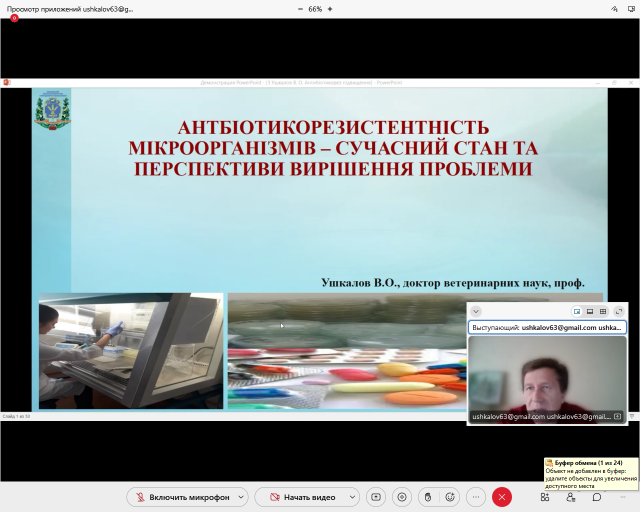Viewport: 640px width, 512px height.
Task: Expand the floating video panel to fullscreen
Action: coord(619,312)
